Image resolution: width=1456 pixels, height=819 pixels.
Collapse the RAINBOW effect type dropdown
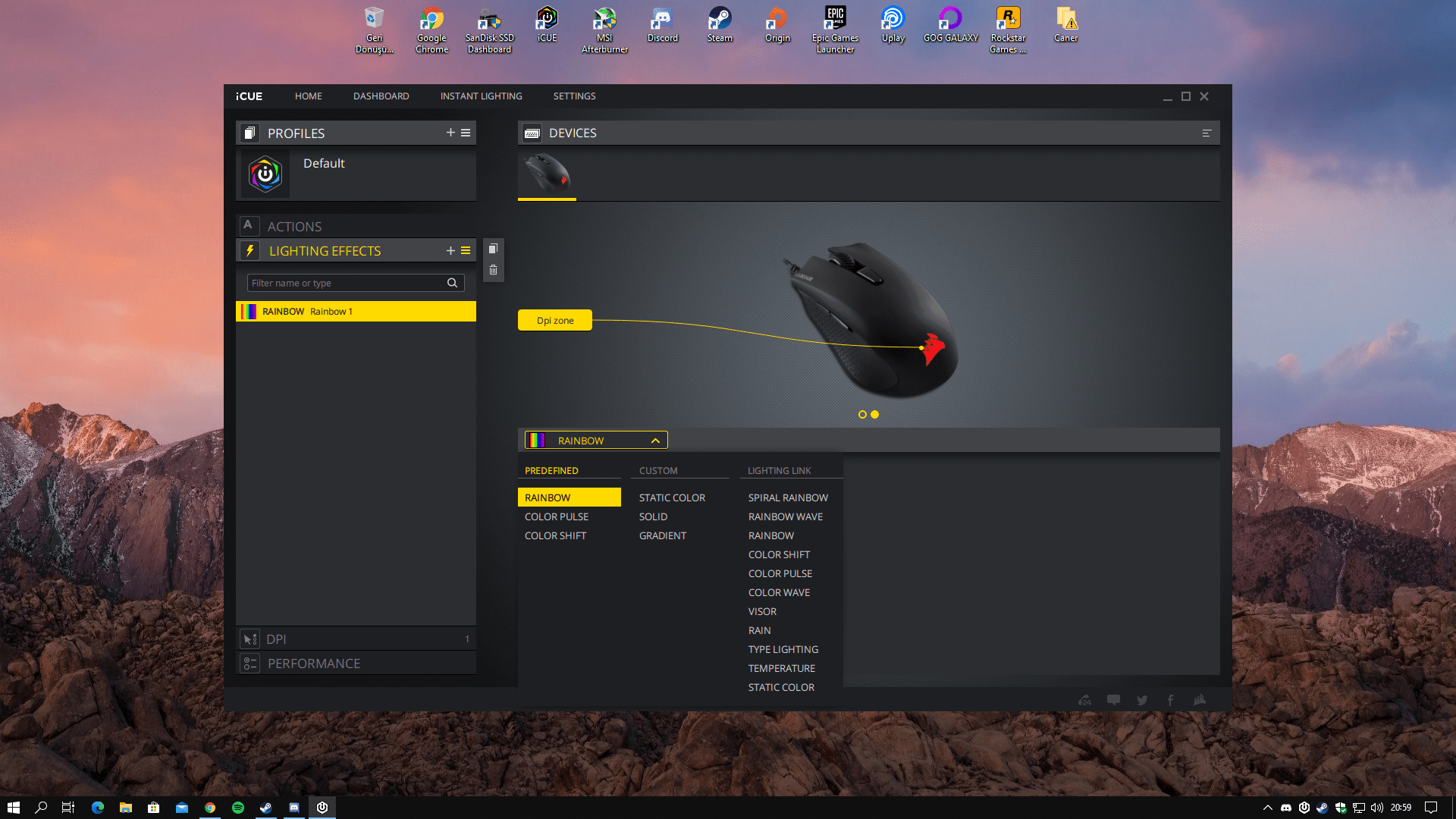[655, 441]
